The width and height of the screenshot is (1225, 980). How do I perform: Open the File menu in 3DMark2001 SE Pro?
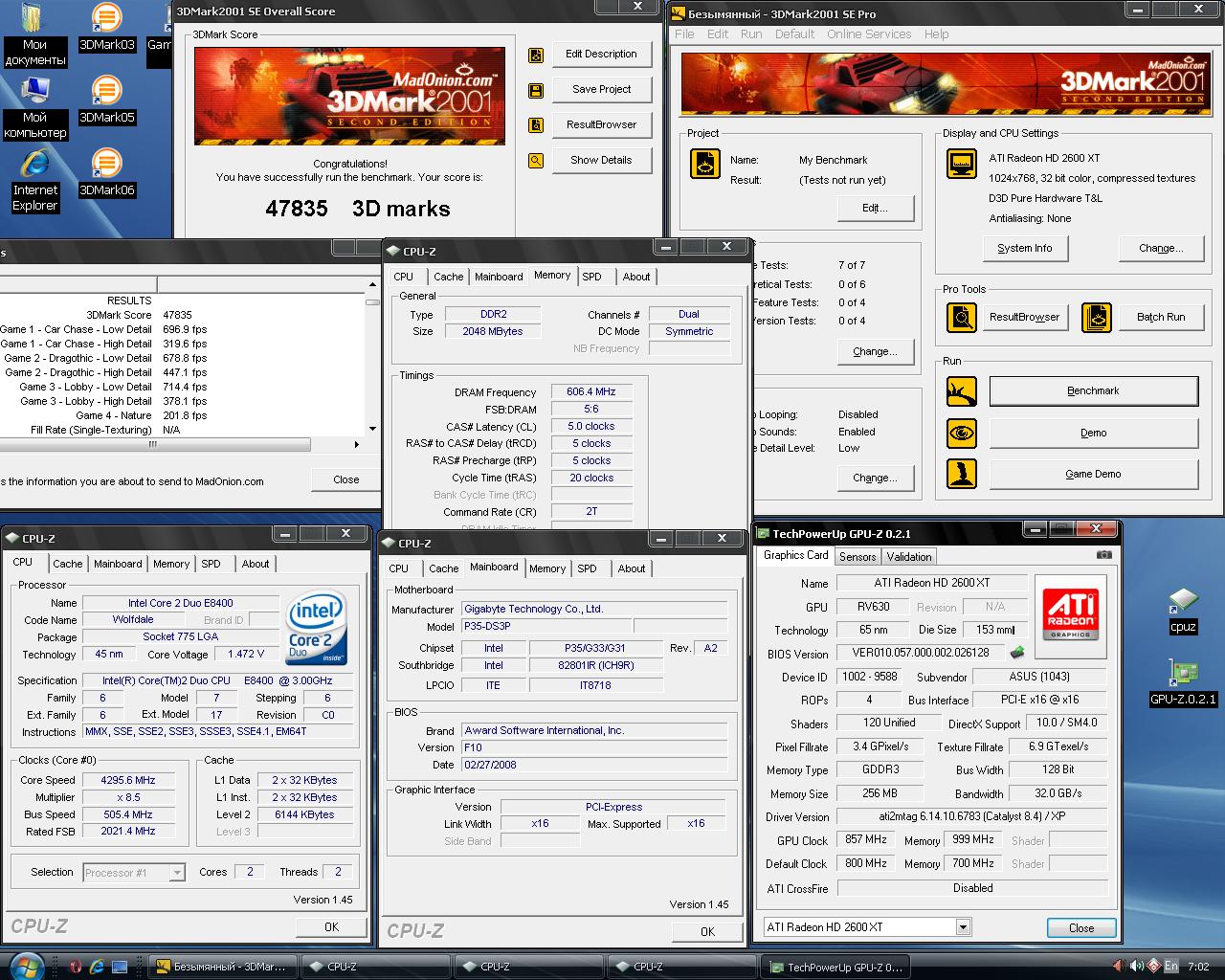click(x=684, y=33)
